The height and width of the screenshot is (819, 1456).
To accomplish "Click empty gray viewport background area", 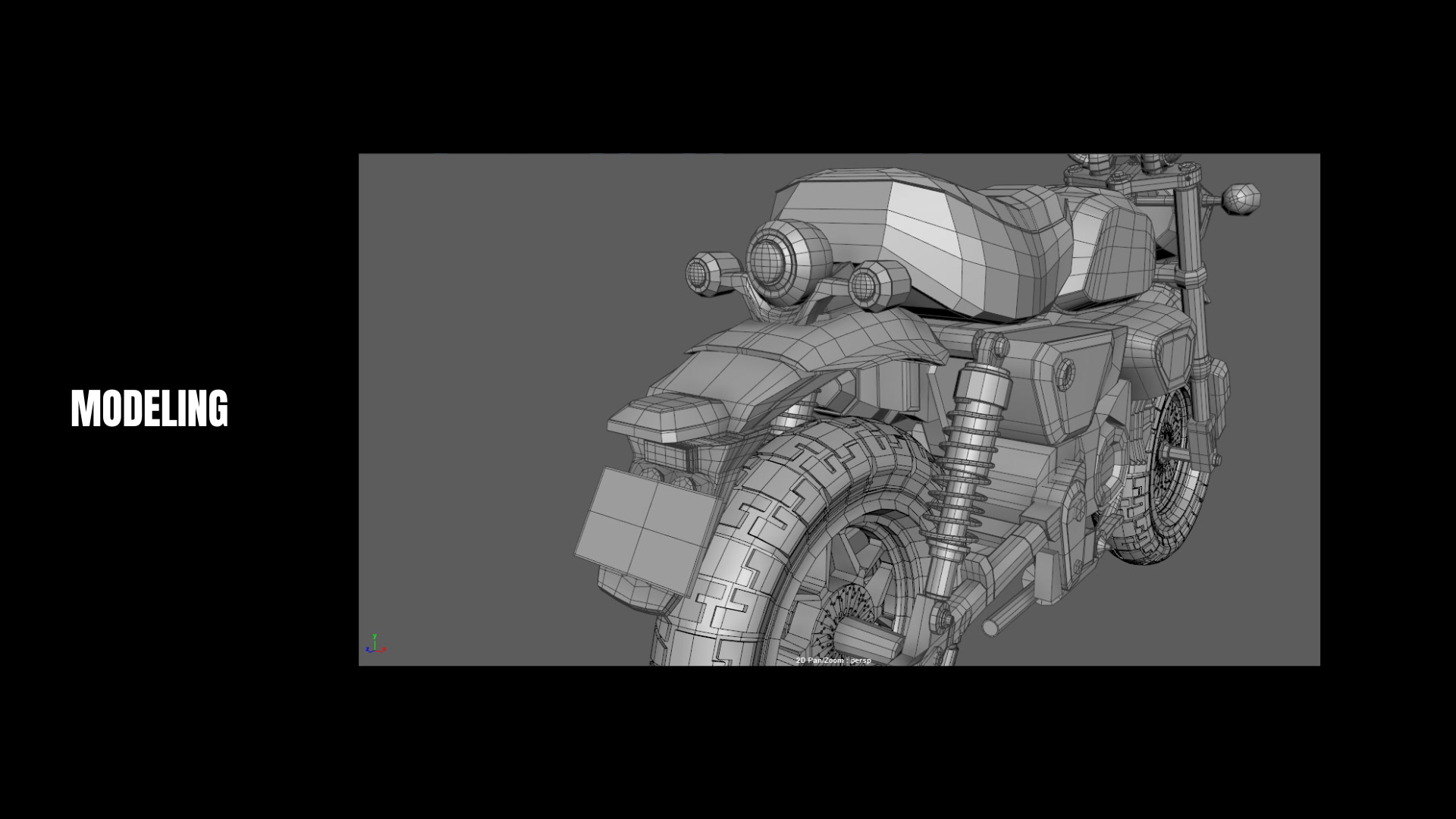I will 493,341.
